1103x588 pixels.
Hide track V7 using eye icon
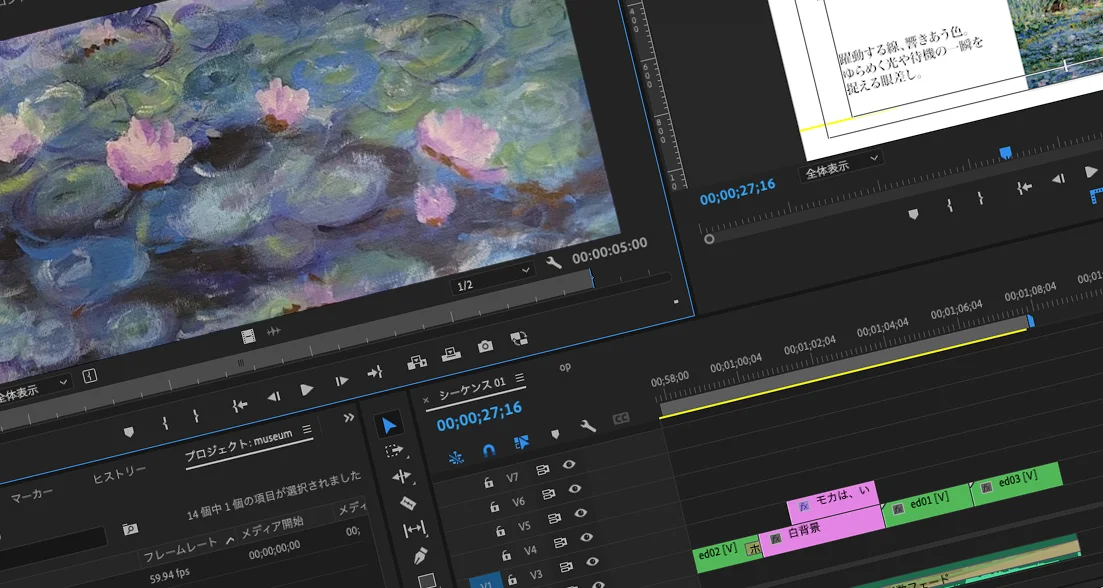(x=569, y=464)
